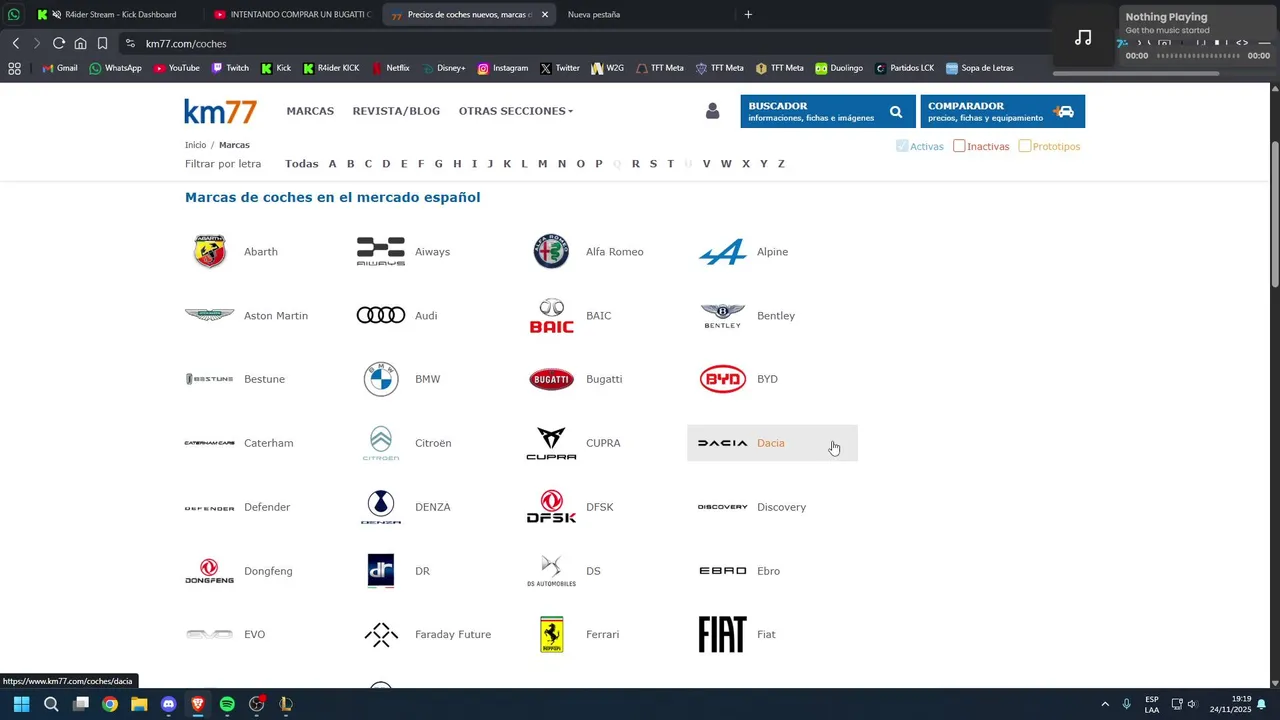Open the Dacia brand link
This screenshot has width=1280, height=720.
[x=772, y=443]
